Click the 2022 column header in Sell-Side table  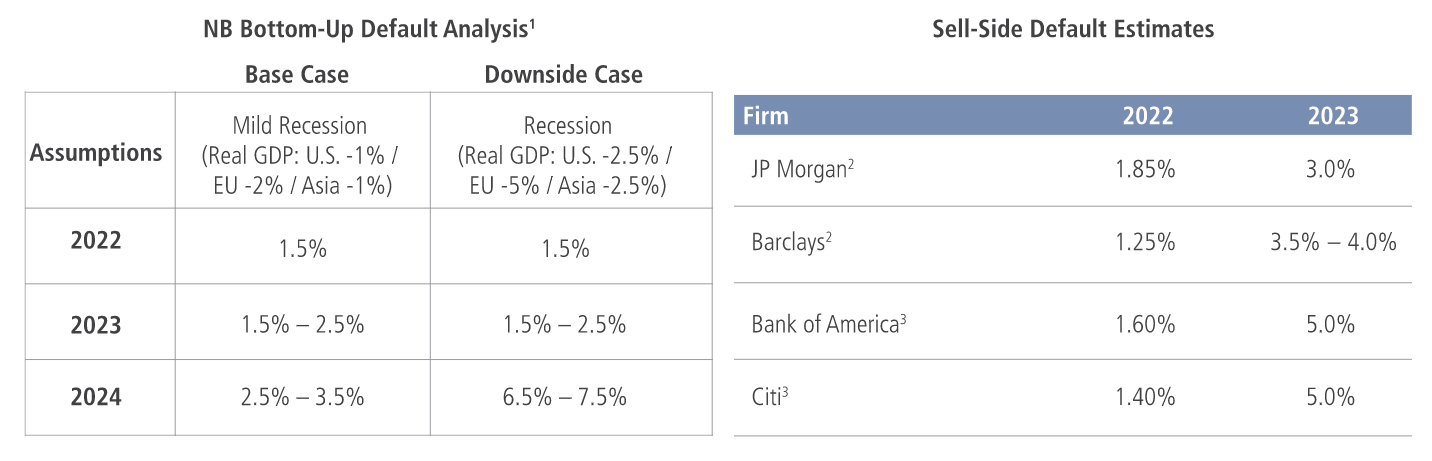click(1147, 116)
